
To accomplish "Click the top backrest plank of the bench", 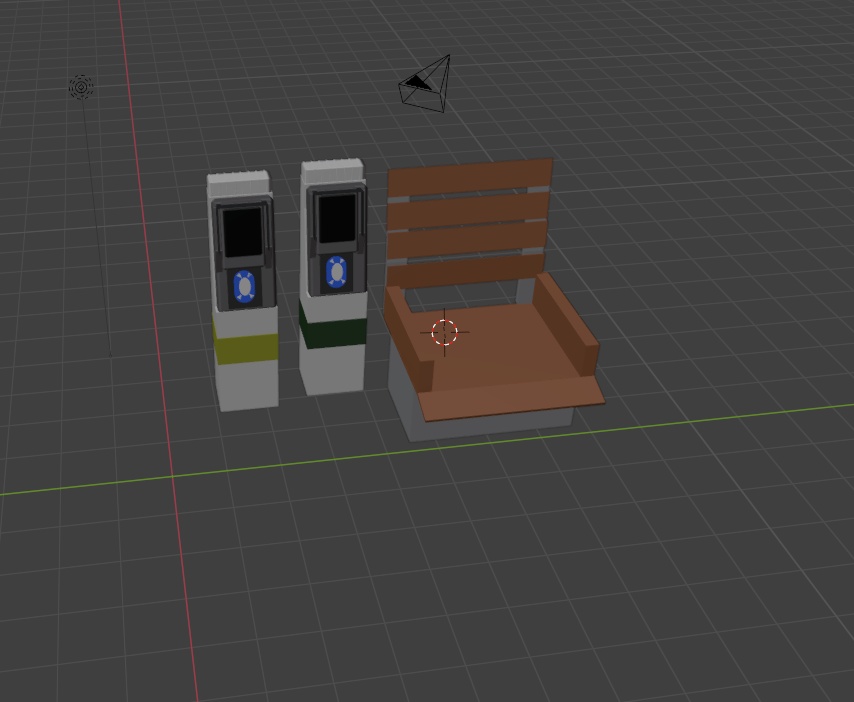I will [471, 177].
